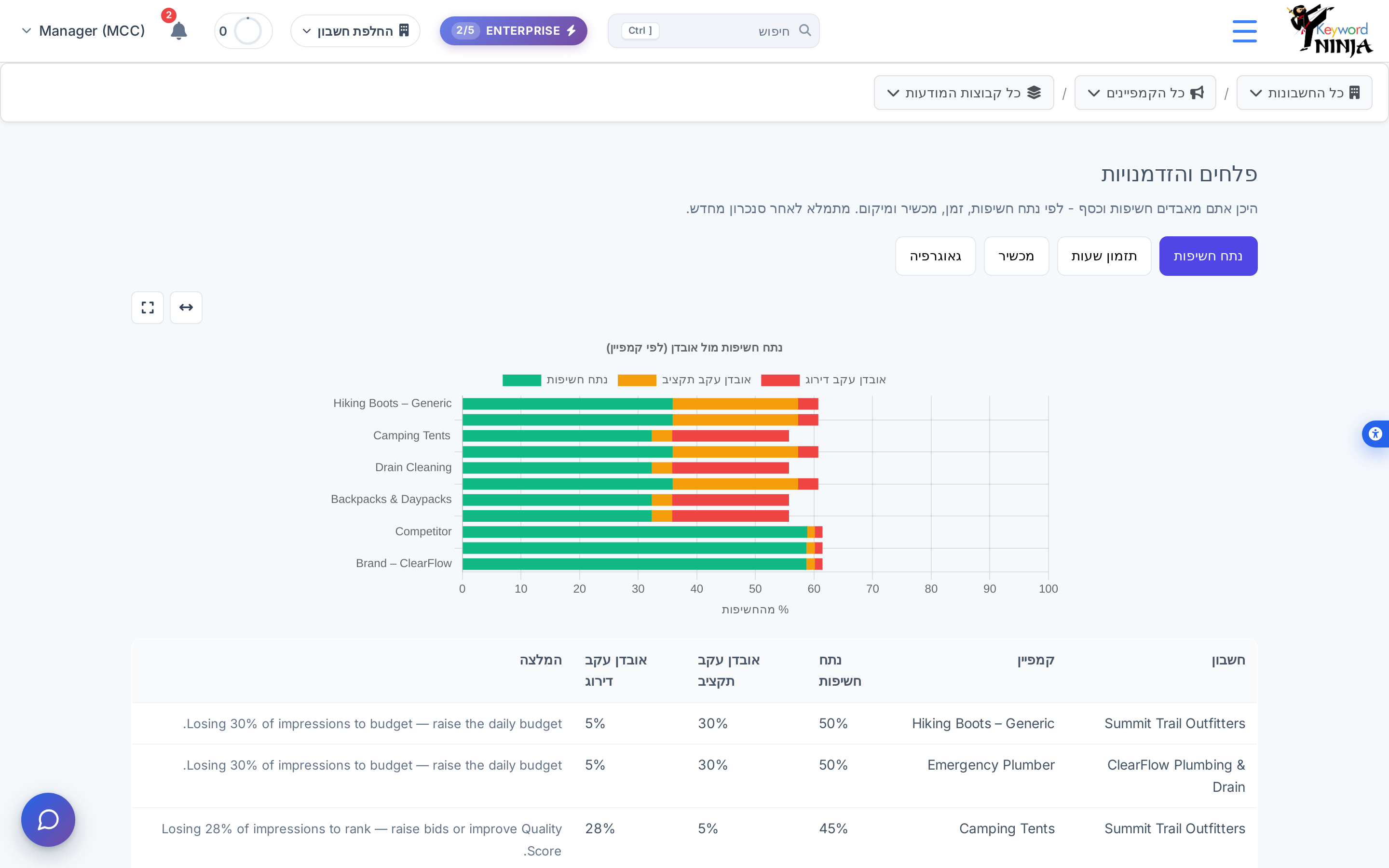Expand the כל הקמפיינים campaigns filter
The image size is (1389, 868).
(1145, 93)
